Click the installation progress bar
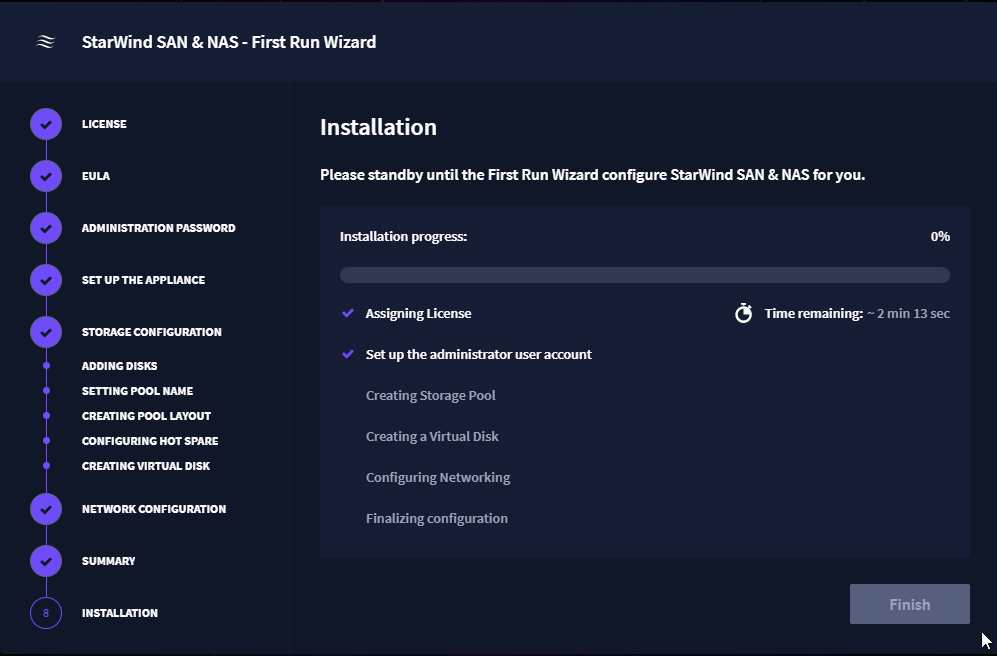This screenshot has width=997, height=656. coord(645,275)
